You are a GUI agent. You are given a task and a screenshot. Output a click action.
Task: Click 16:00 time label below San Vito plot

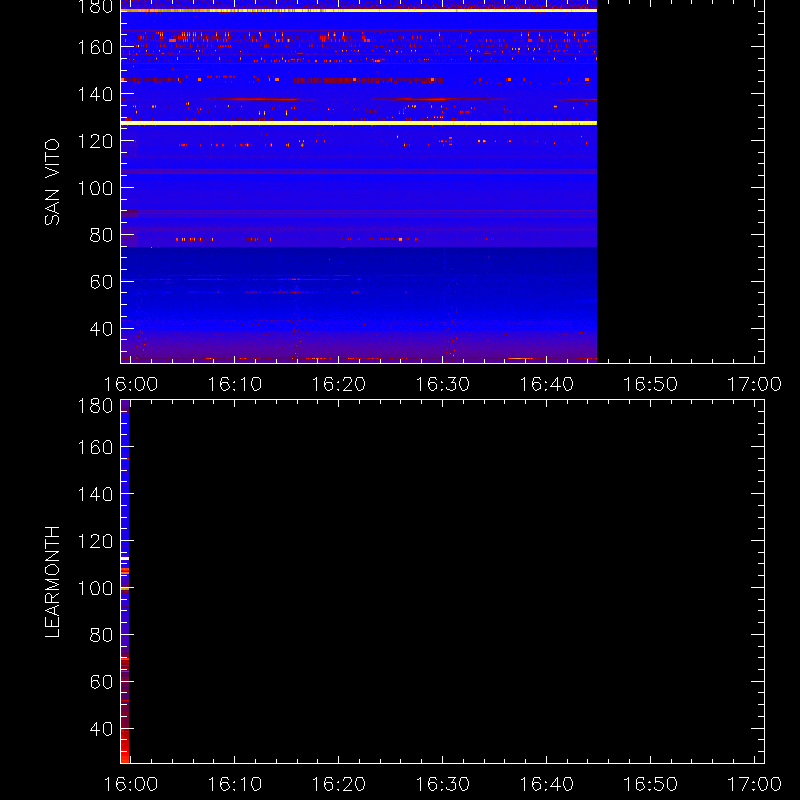pyautogui.click(x=131, y=384)
